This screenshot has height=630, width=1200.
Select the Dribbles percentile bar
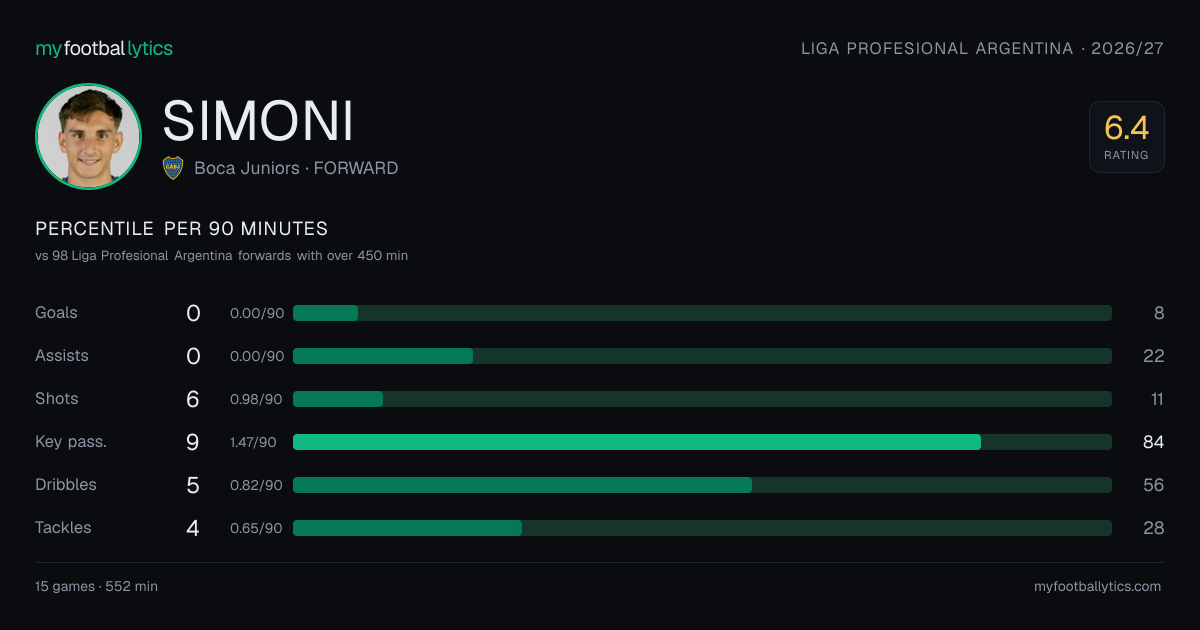click(x=702, y=485)
